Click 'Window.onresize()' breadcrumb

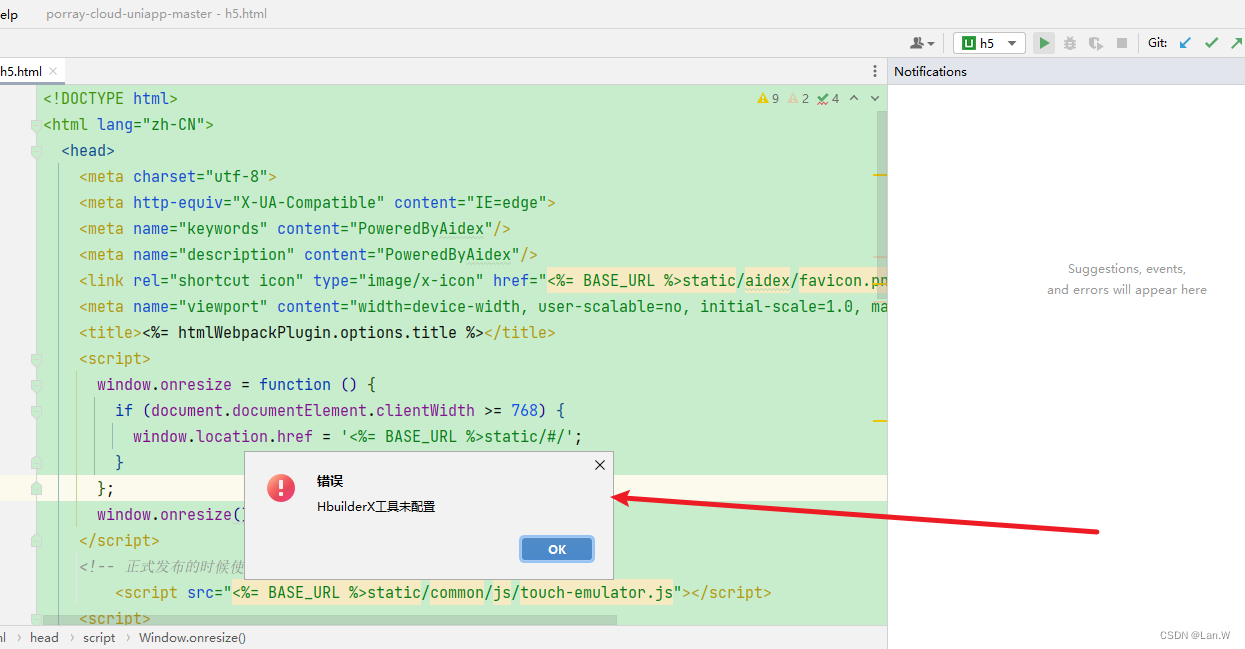[192, 637]
